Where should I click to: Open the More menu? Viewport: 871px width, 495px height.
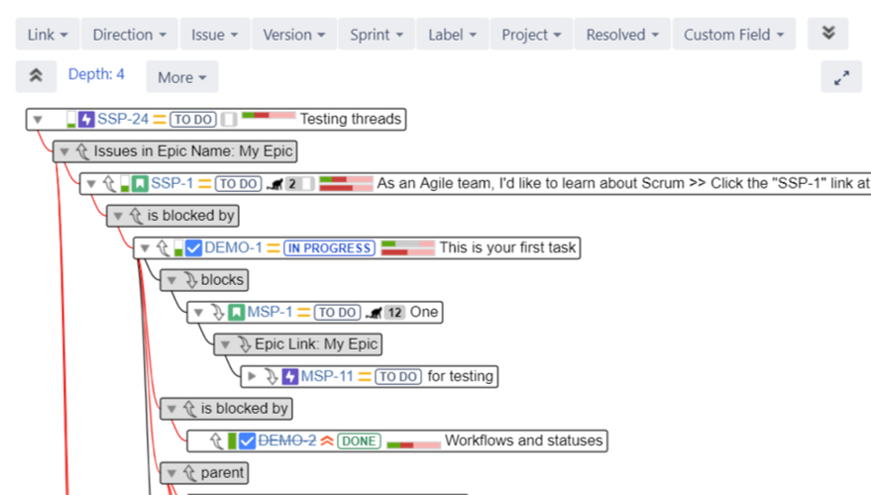(182, 77)
